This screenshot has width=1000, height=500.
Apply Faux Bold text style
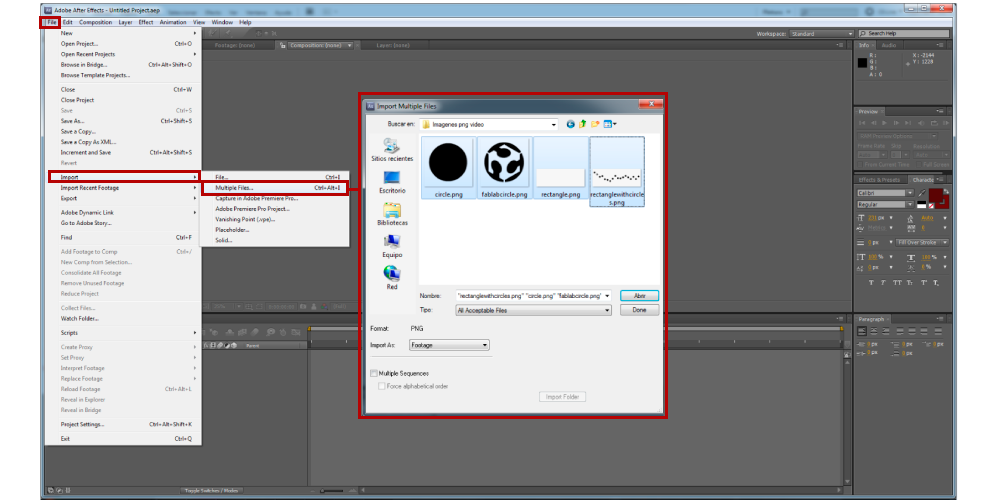tap(871, 283)
